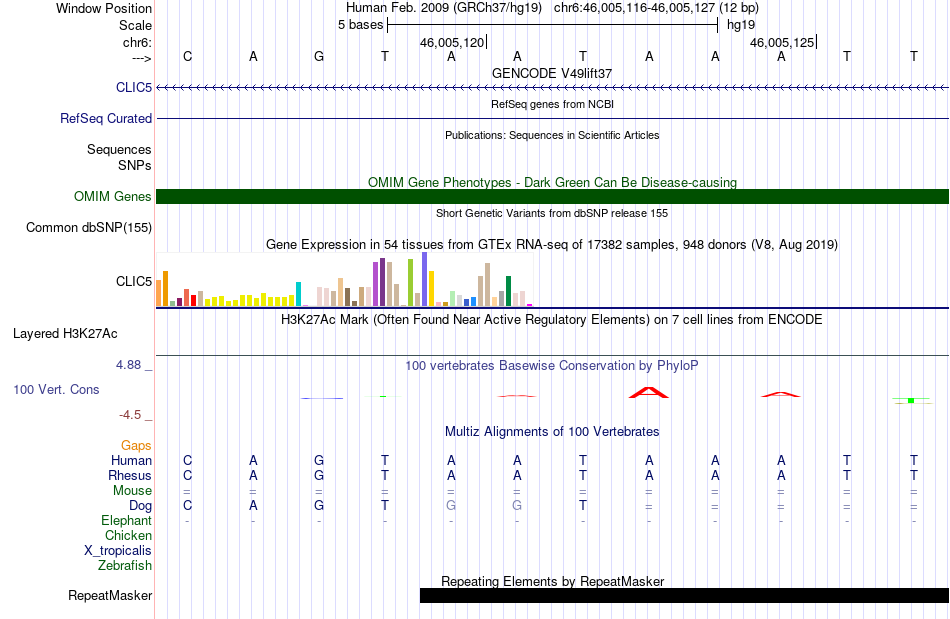Click the chr6: ruler label
The image size is (950, 619).
(x=137, y=42)
